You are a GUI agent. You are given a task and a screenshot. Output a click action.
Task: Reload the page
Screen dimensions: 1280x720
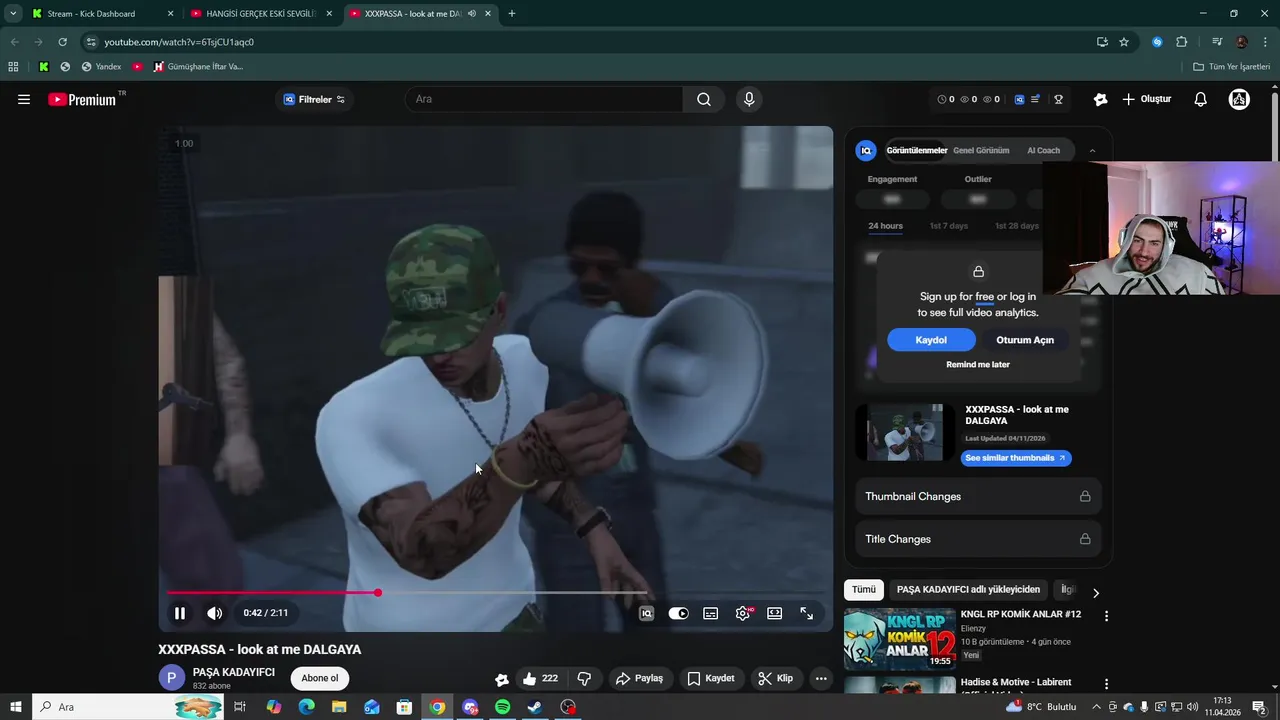click(62, 42)
